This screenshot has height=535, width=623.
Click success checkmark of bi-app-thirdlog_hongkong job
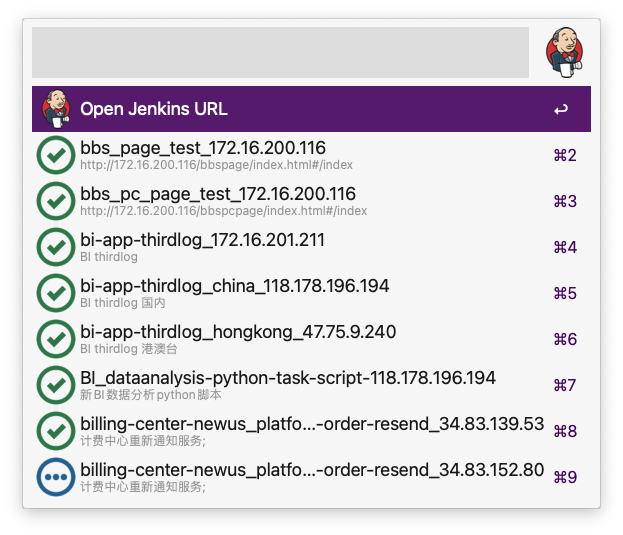coord(56,339)
